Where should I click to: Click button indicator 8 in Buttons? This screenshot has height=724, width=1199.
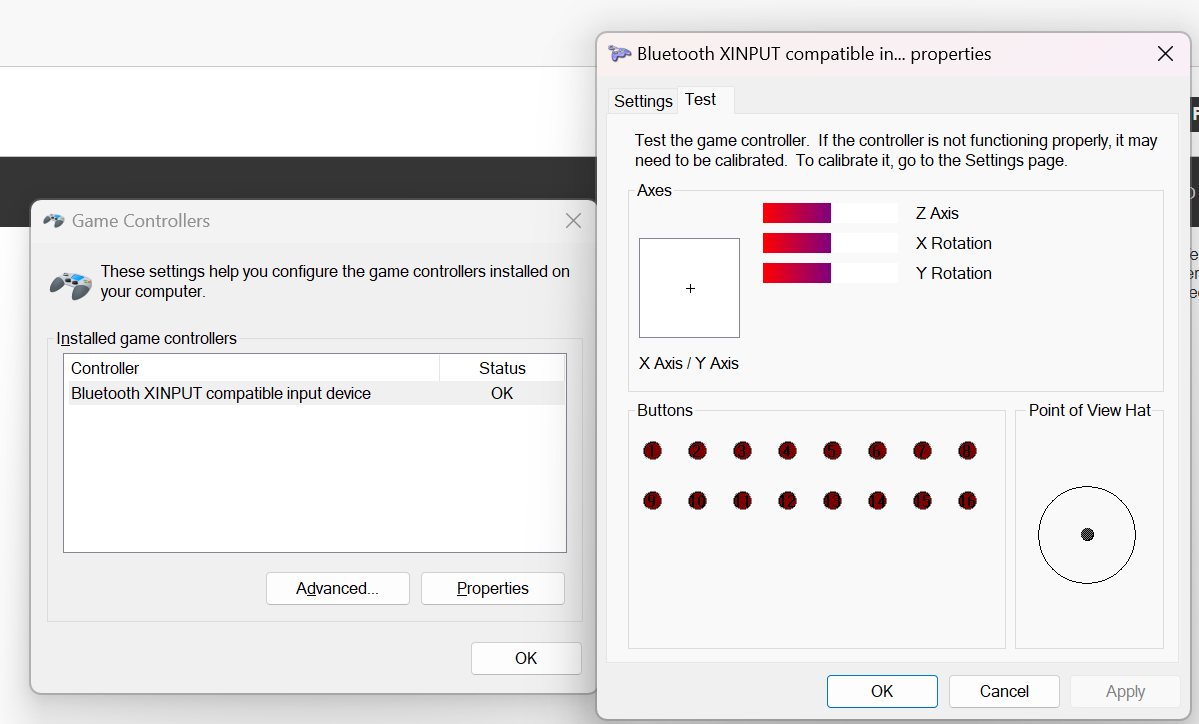(x=967, y=451)
